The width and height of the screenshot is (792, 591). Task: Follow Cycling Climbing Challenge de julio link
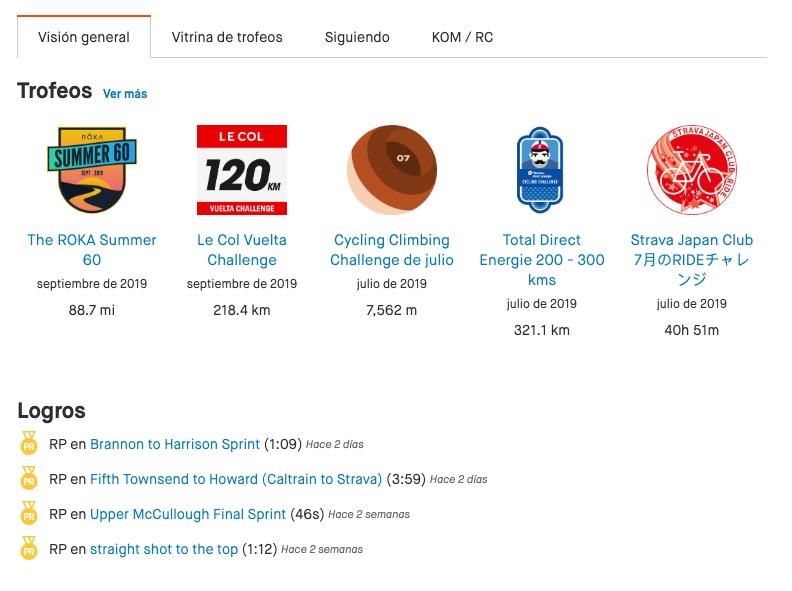click(392, 250)
